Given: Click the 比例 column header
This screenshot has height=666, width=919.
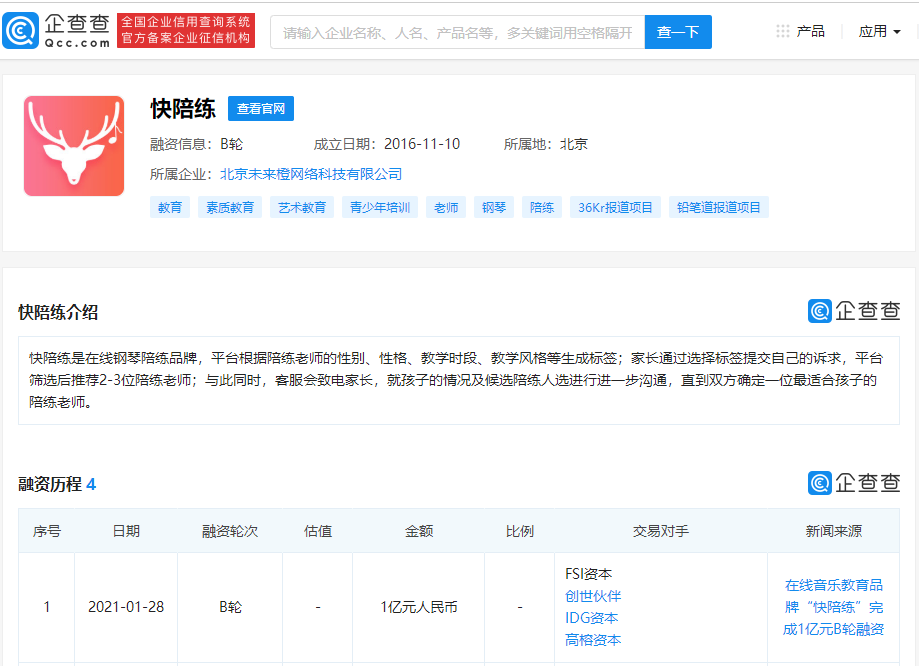Looking at the screenshot, I should [520, 531].
